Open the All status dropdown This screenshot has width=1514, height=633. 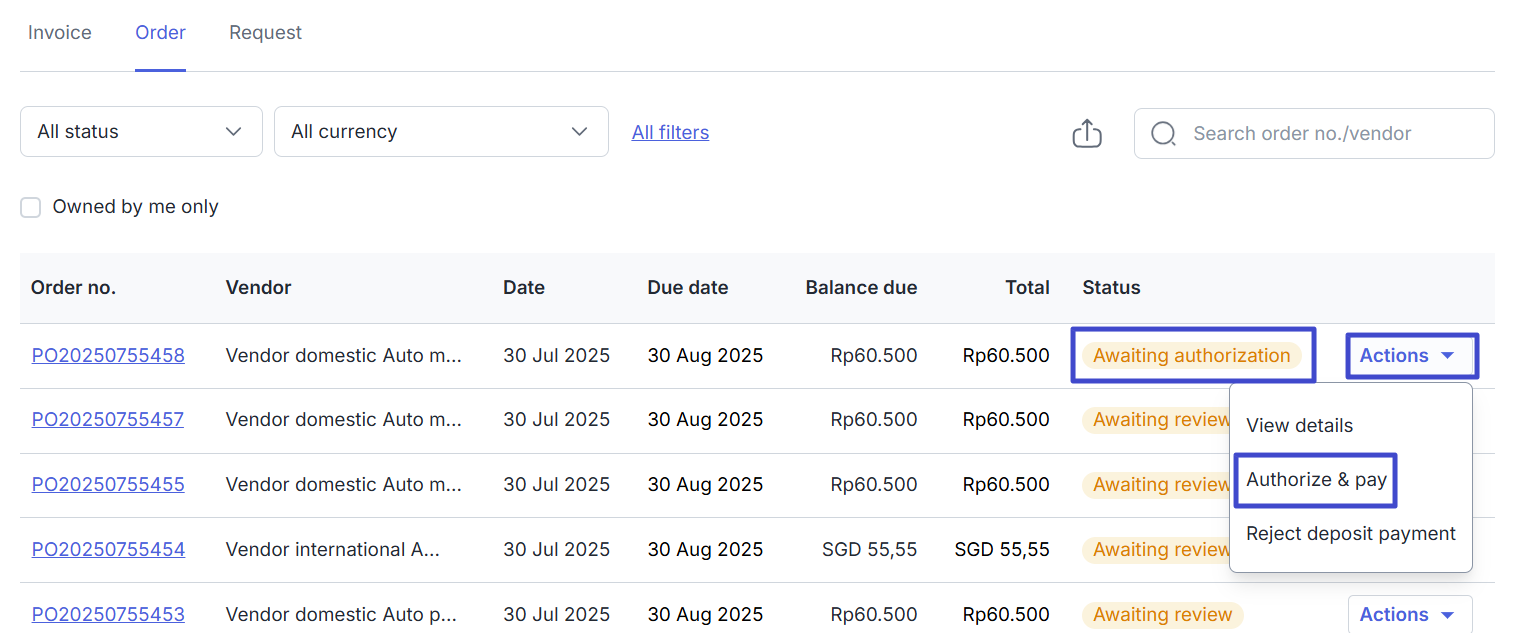(141, 132)
